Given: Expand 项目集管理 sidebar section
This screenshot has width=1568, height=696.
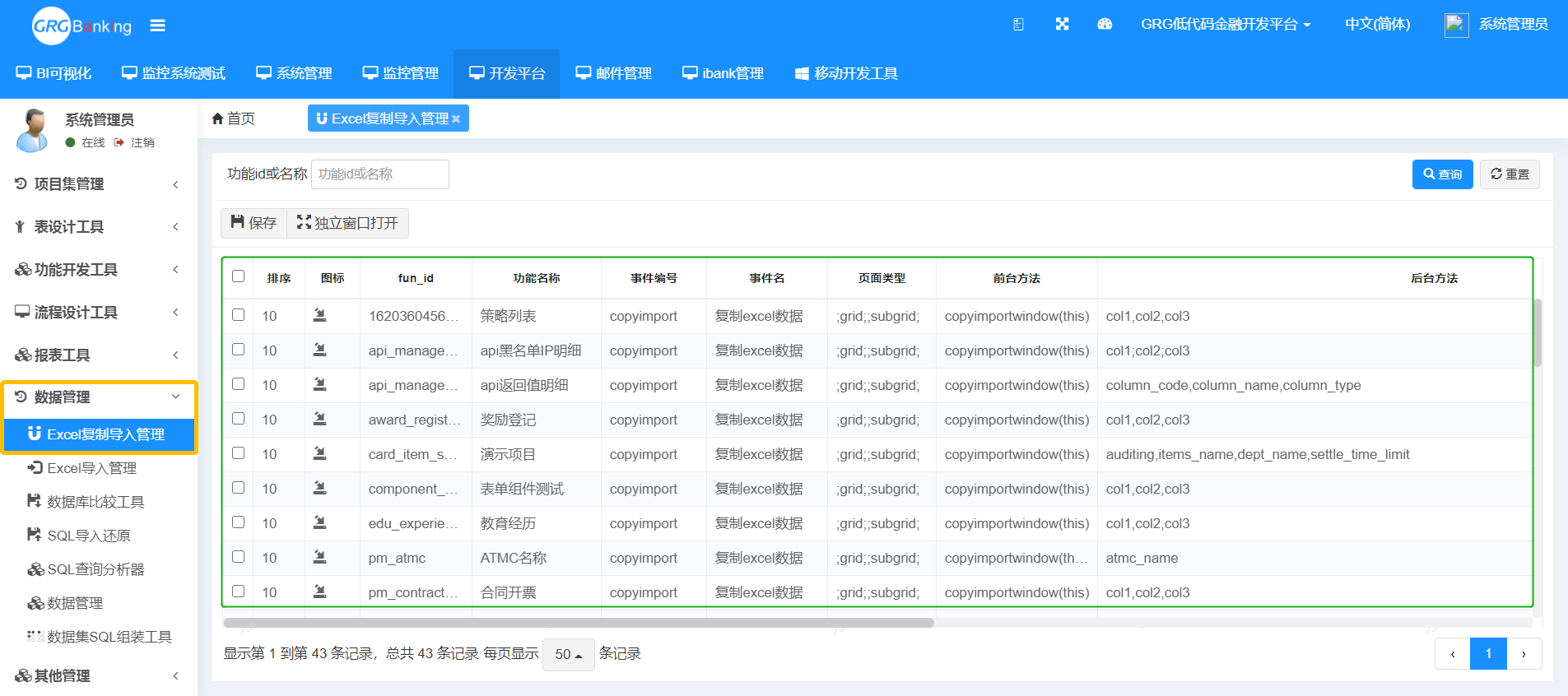Looking at the screenshot, I should pos(99,184).
